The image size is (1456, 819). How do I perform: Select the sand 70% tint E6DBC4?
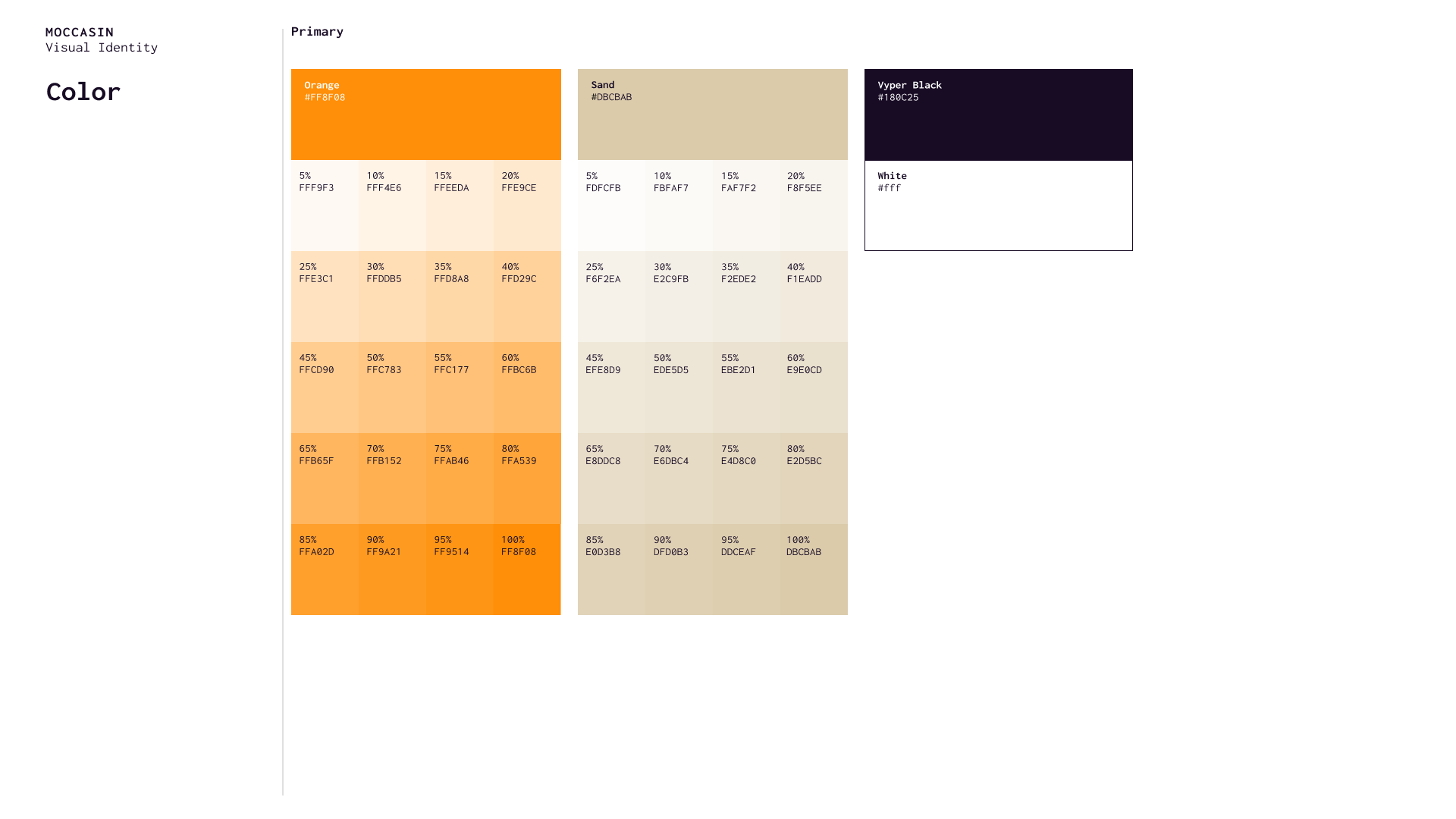(x=679, y=479)
